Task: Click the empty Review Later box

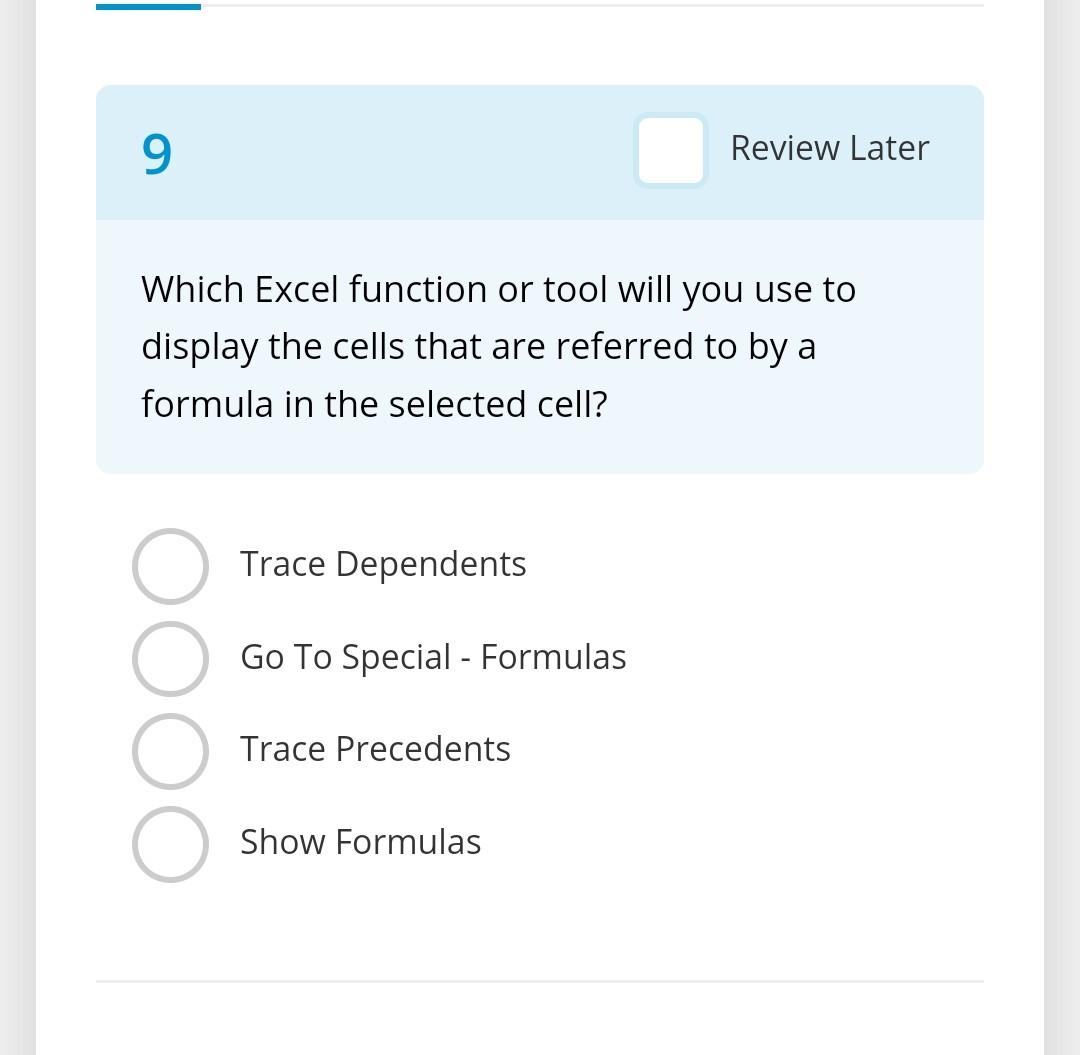Action: click(x=670, y=151)
